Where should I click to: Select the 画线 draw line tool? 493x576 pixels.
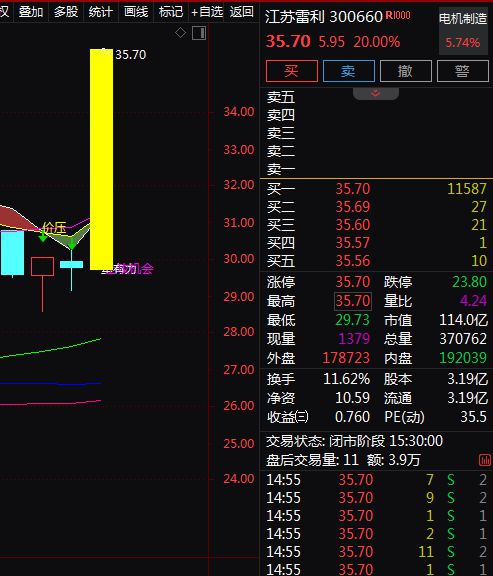[136, 12]
